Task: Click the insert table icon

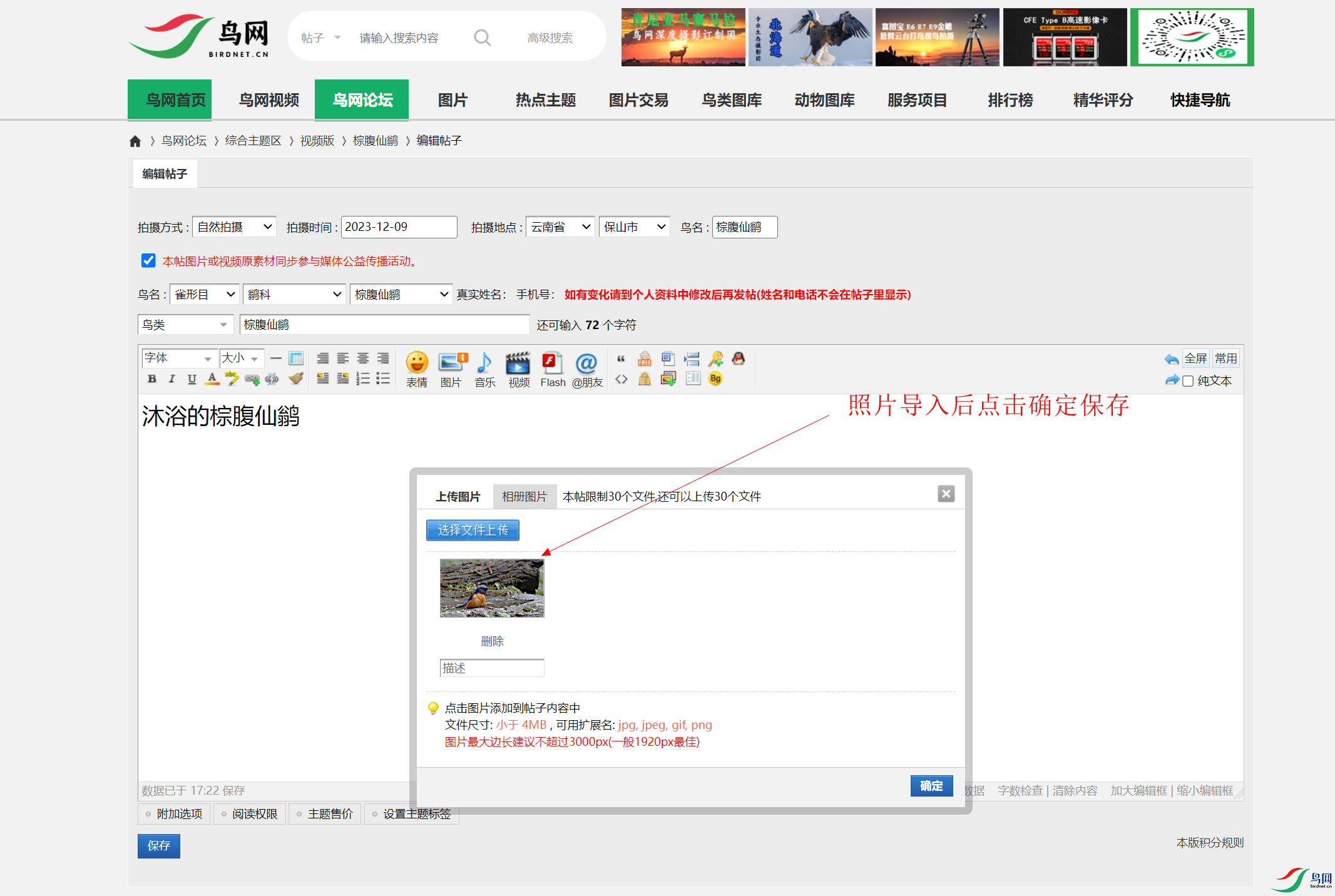Action: coord(296,359)
